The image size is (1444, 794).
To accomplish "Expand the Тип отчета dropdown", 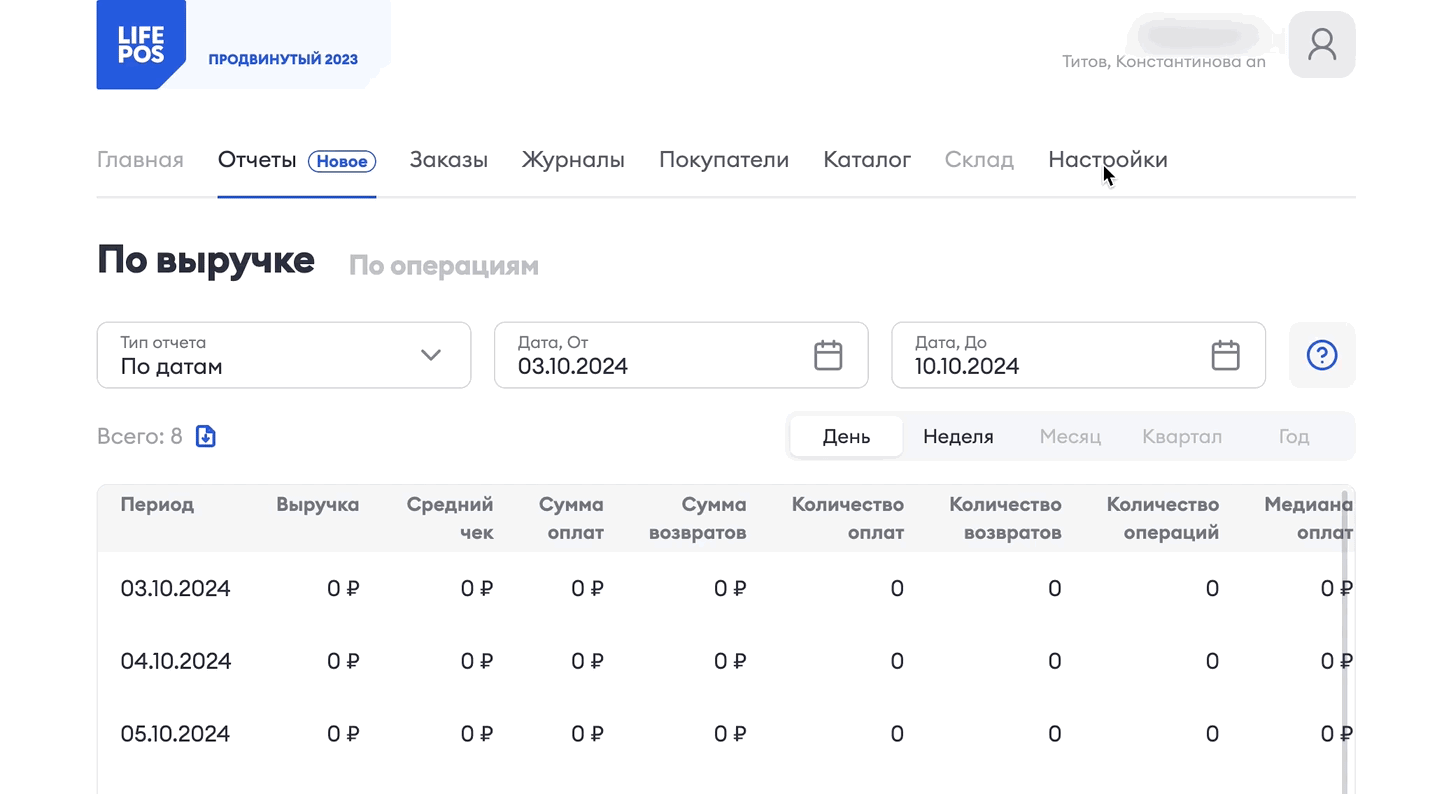I will pyautogui.click(x=284, y=355).
